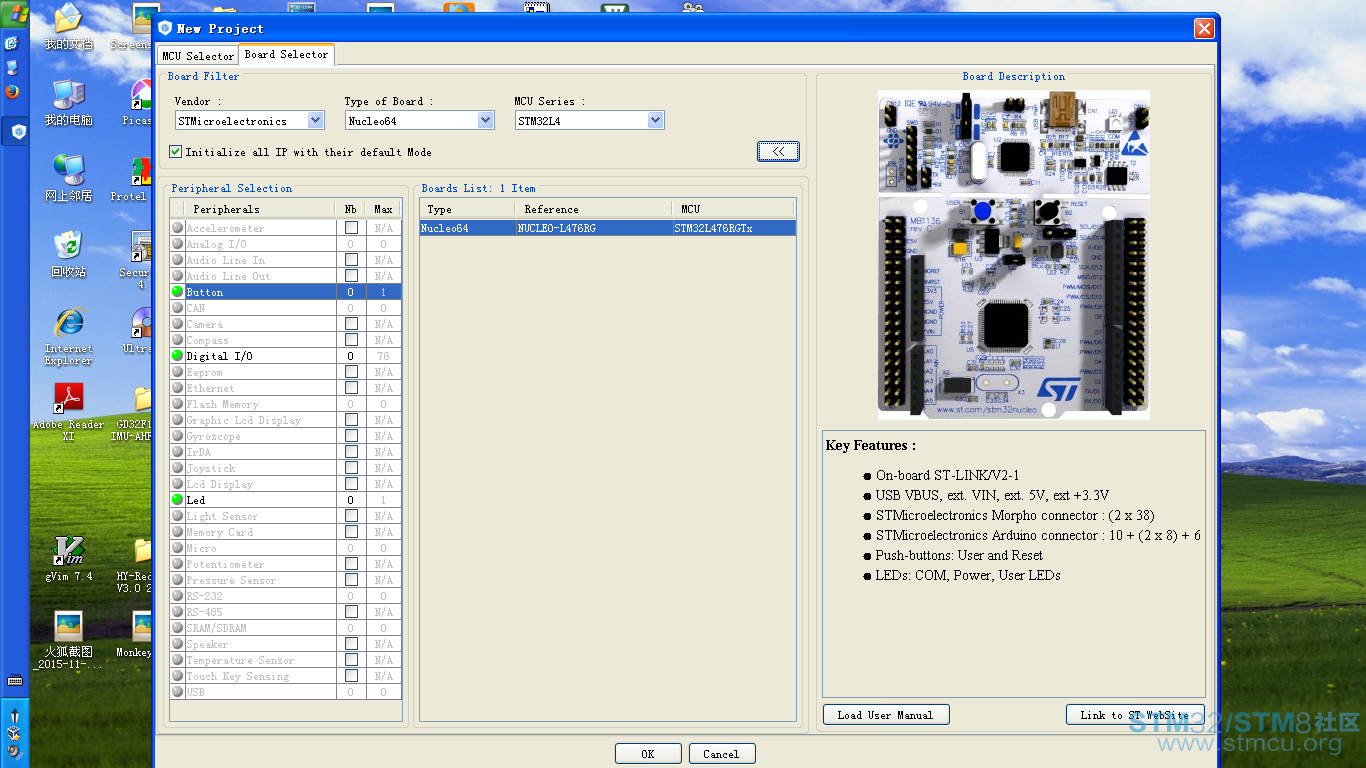
Task: Click the shield app button in taskbar
Action: click(x=18, y=132)
